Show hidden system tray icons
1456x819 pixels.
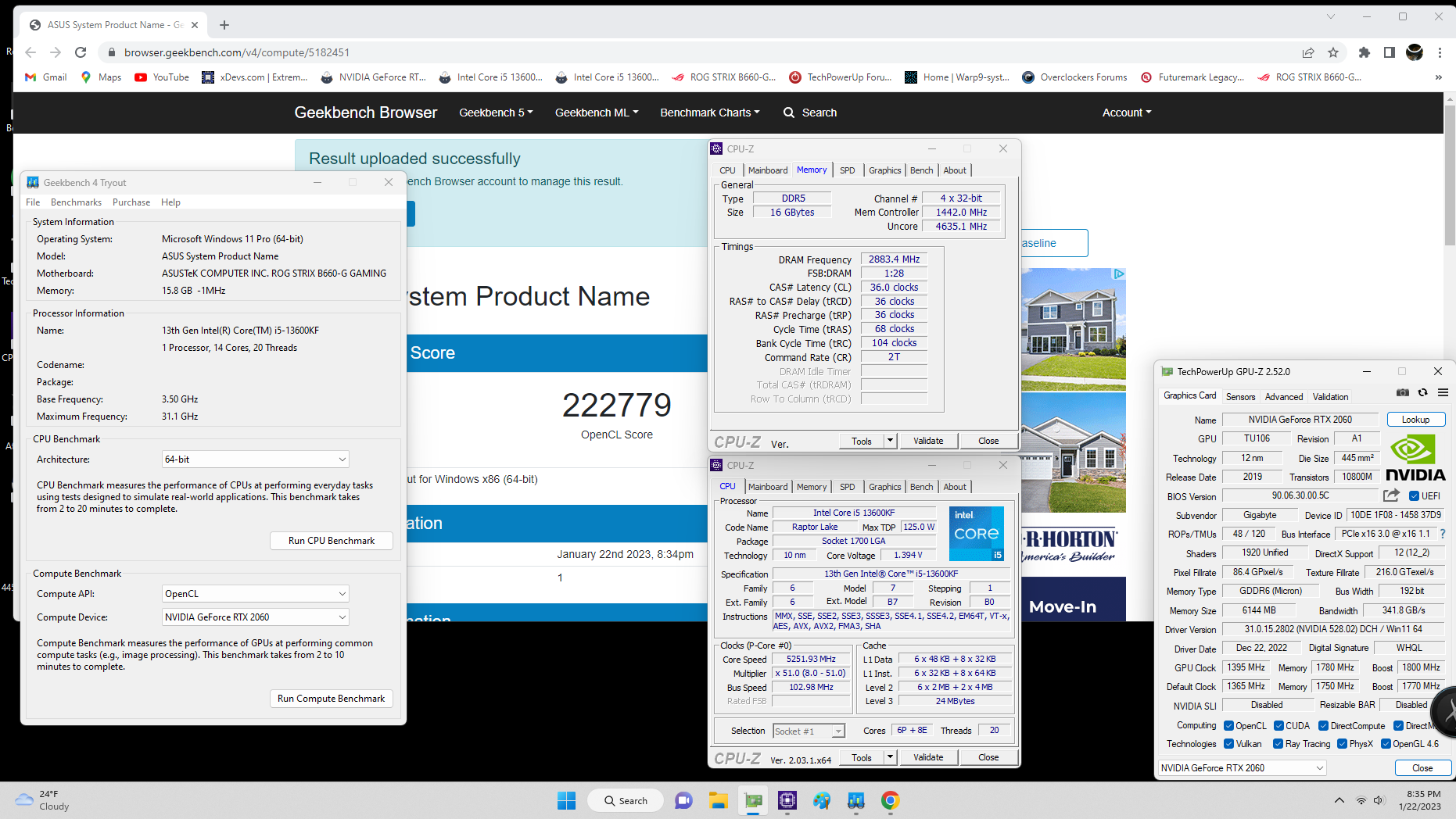pos(1339,800)
